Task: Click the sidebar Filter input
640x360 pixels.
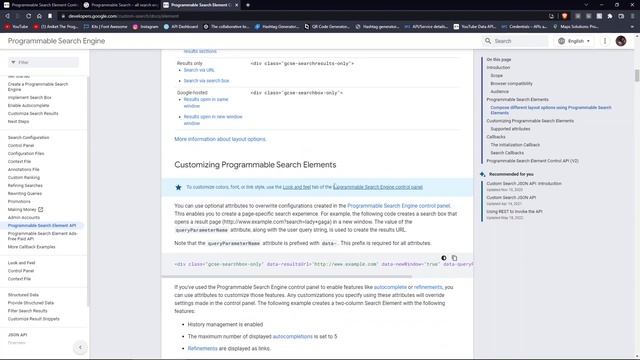Action: (43, 62)
